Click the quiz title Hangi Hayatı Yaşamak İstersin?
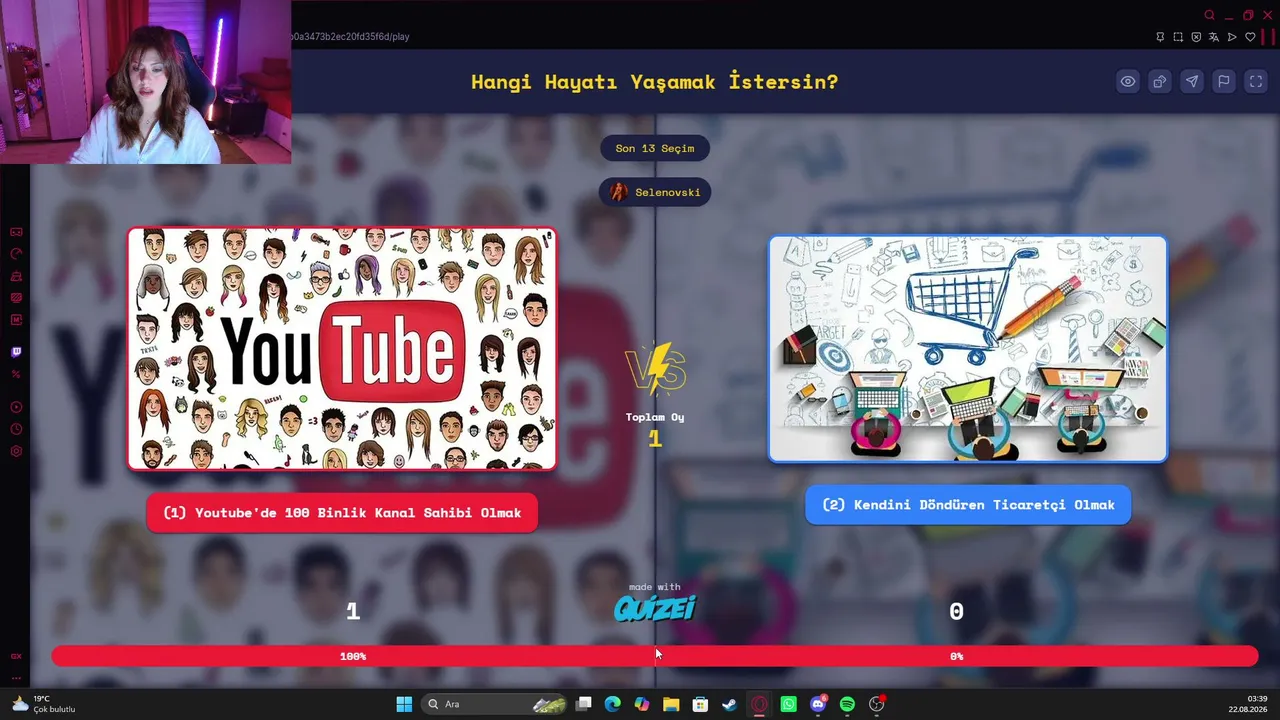 pos(655,82)
